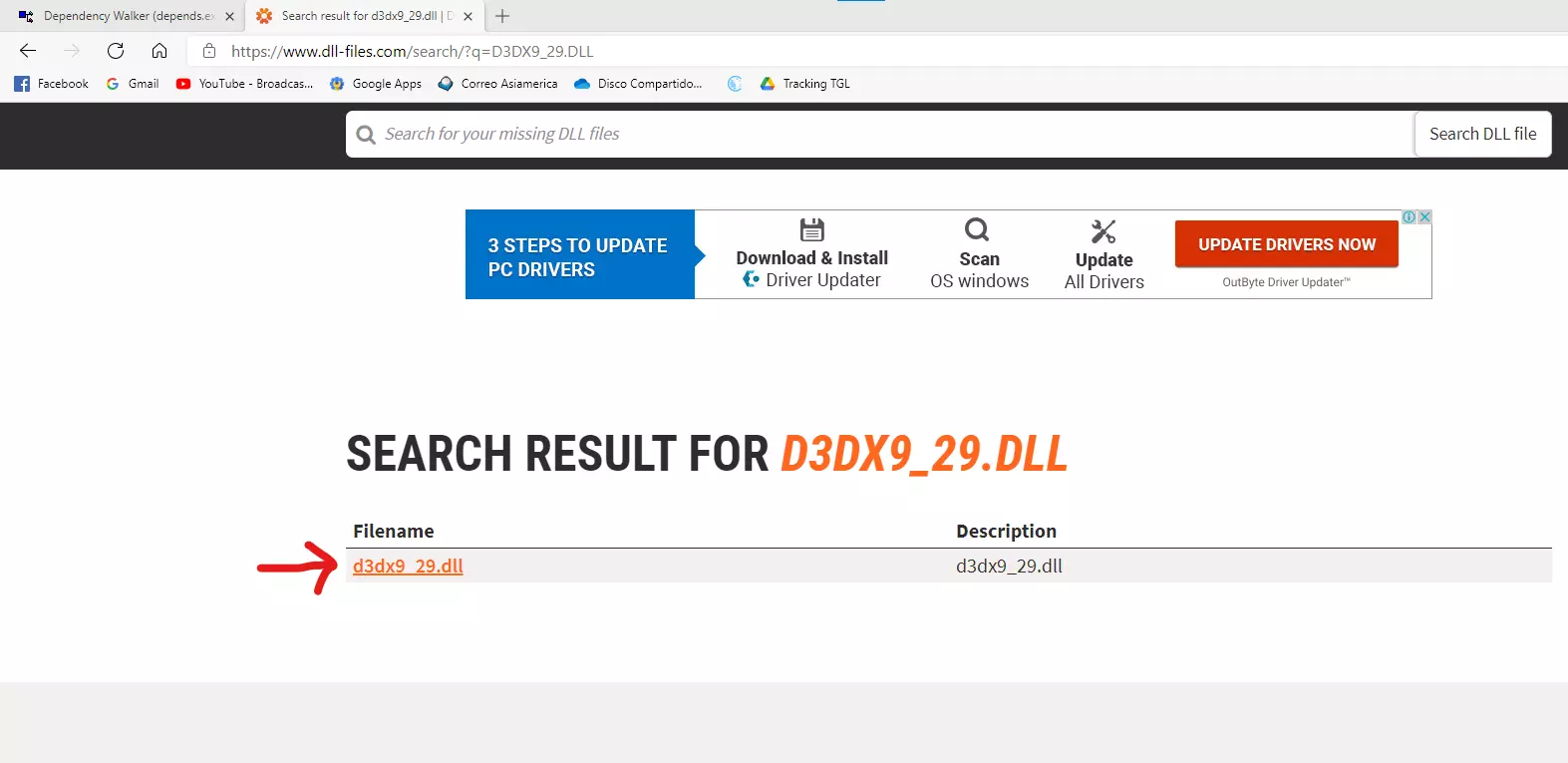The image size is (1568, 763).
Task: Click the Scan OS windows text
Action: click(980, 270)
